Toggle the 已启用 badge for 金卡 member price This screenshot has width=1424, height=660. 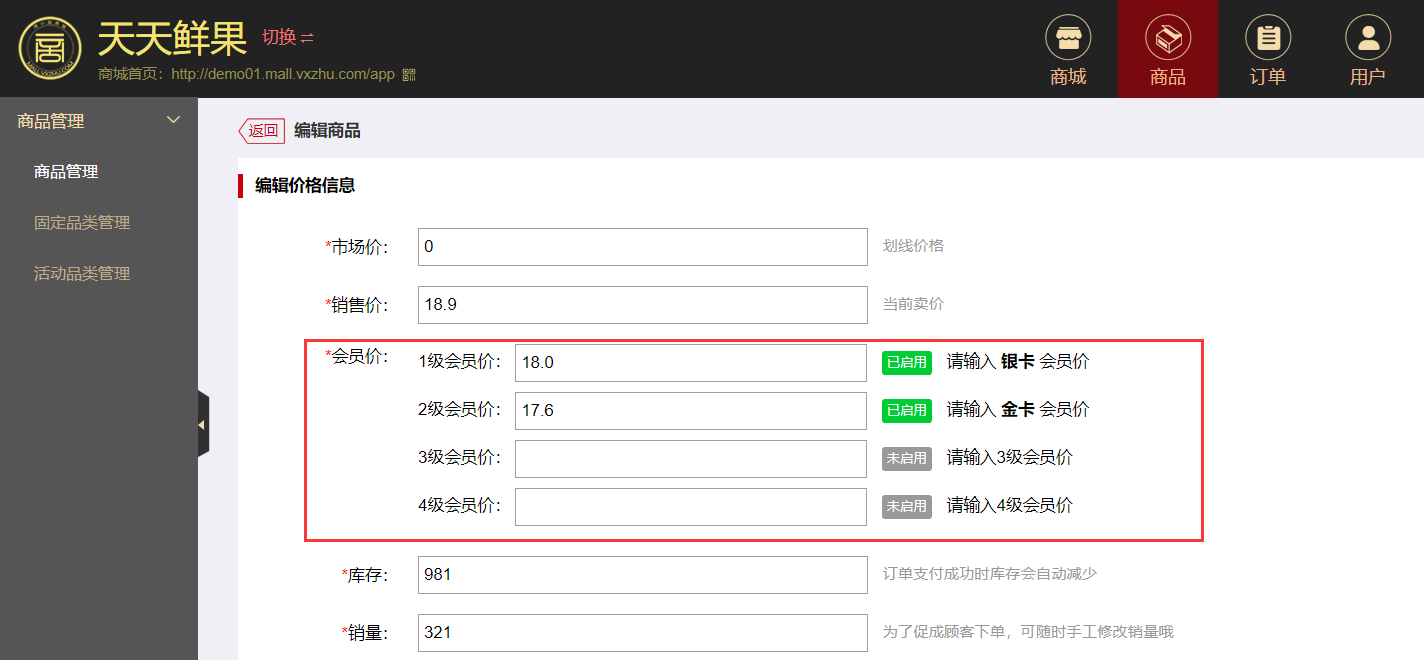tap(906, 411)
